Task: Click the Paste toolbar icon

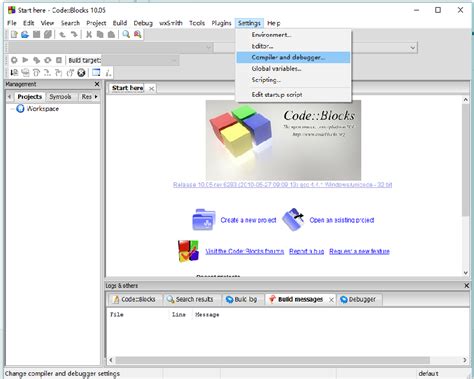Action: (x=111, y=34)
